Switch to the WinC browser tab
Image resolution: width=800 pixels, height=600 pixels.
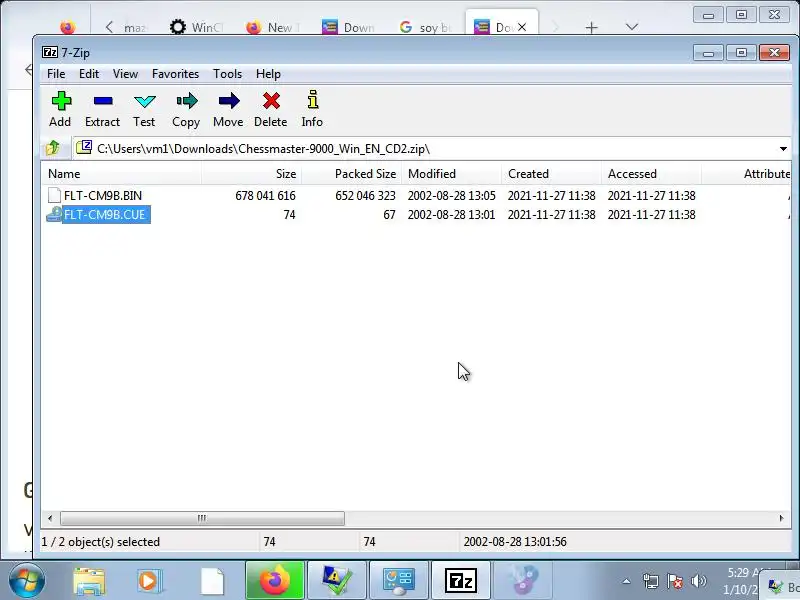pyautogui.click(x=196, y=27)
